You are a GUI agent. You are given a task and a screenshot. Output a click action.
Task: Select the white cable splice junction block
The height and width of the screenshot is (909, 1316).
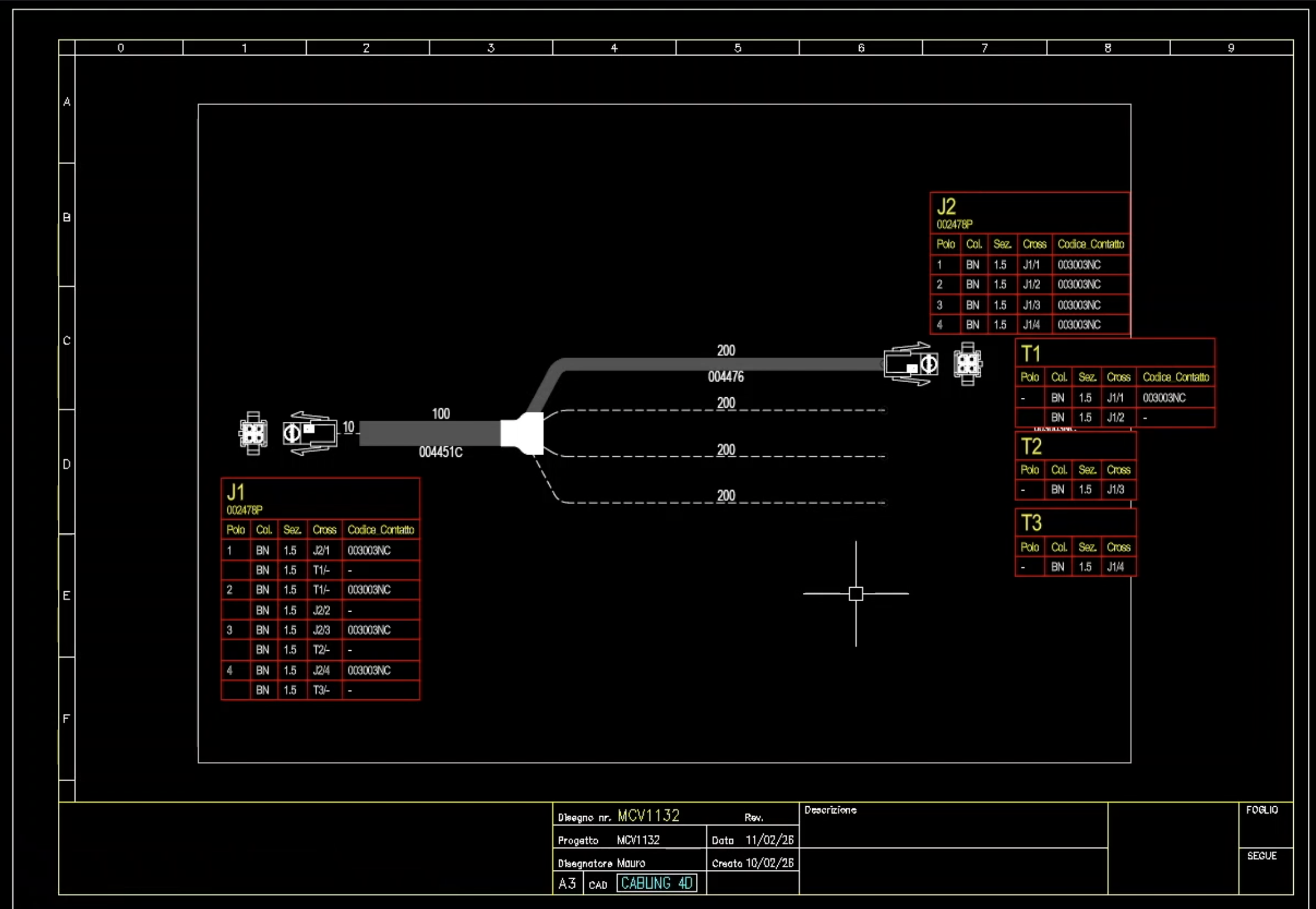pos(523,433)
